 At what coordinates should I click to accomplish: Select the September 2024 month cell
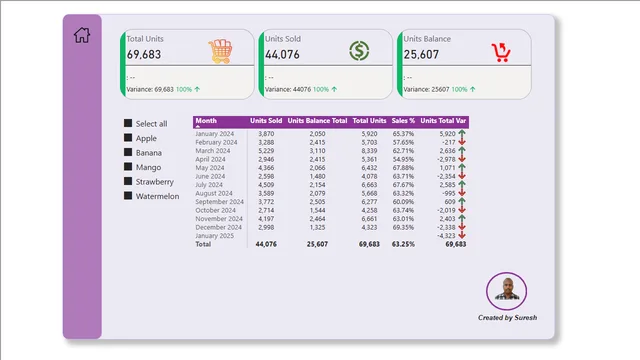(220, 202)
